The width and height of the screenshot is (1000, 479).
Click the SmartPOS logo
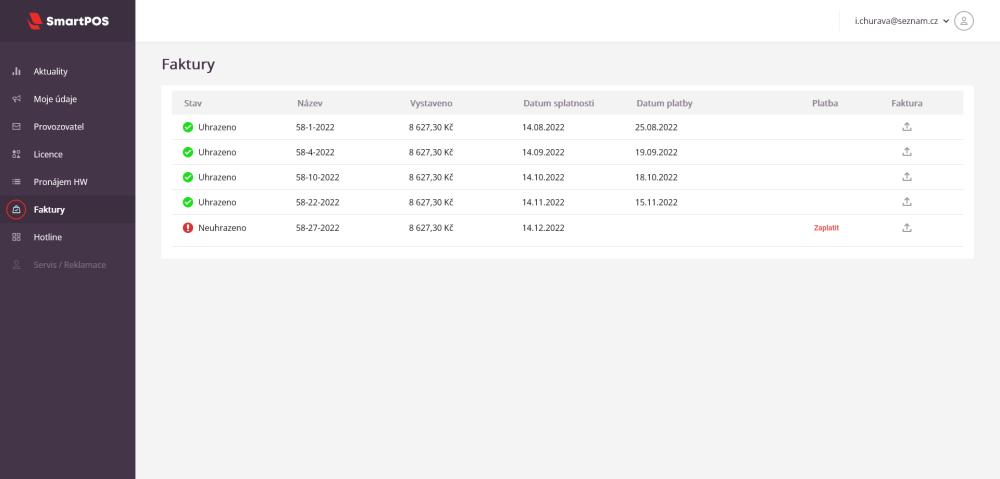67,20
